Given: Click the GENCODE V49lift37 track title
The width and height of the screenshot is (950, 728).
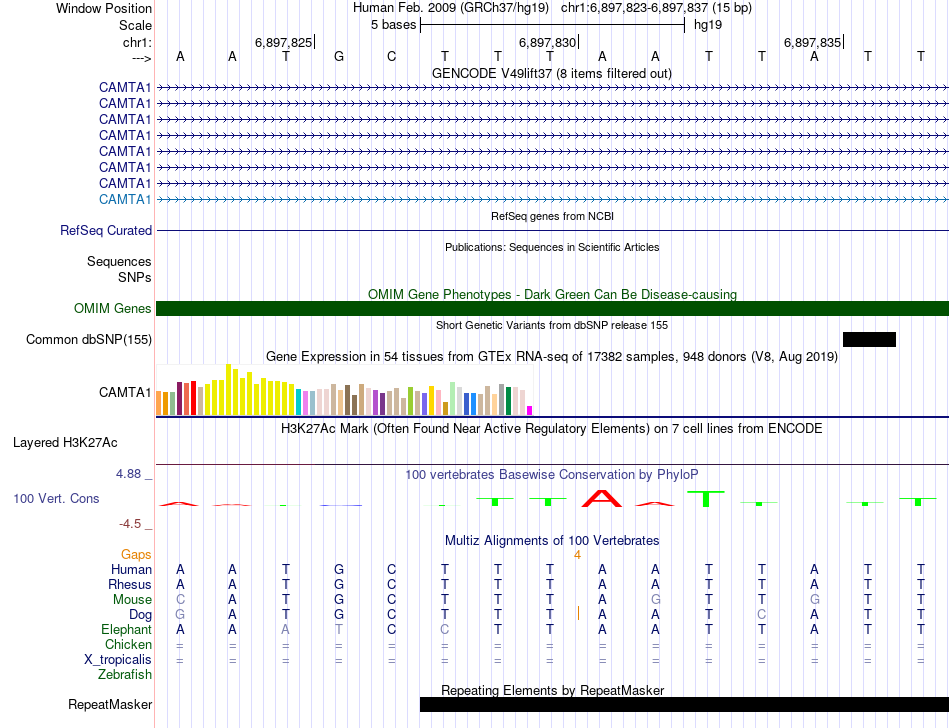Looking at the screenshot, I should (551, 73).
